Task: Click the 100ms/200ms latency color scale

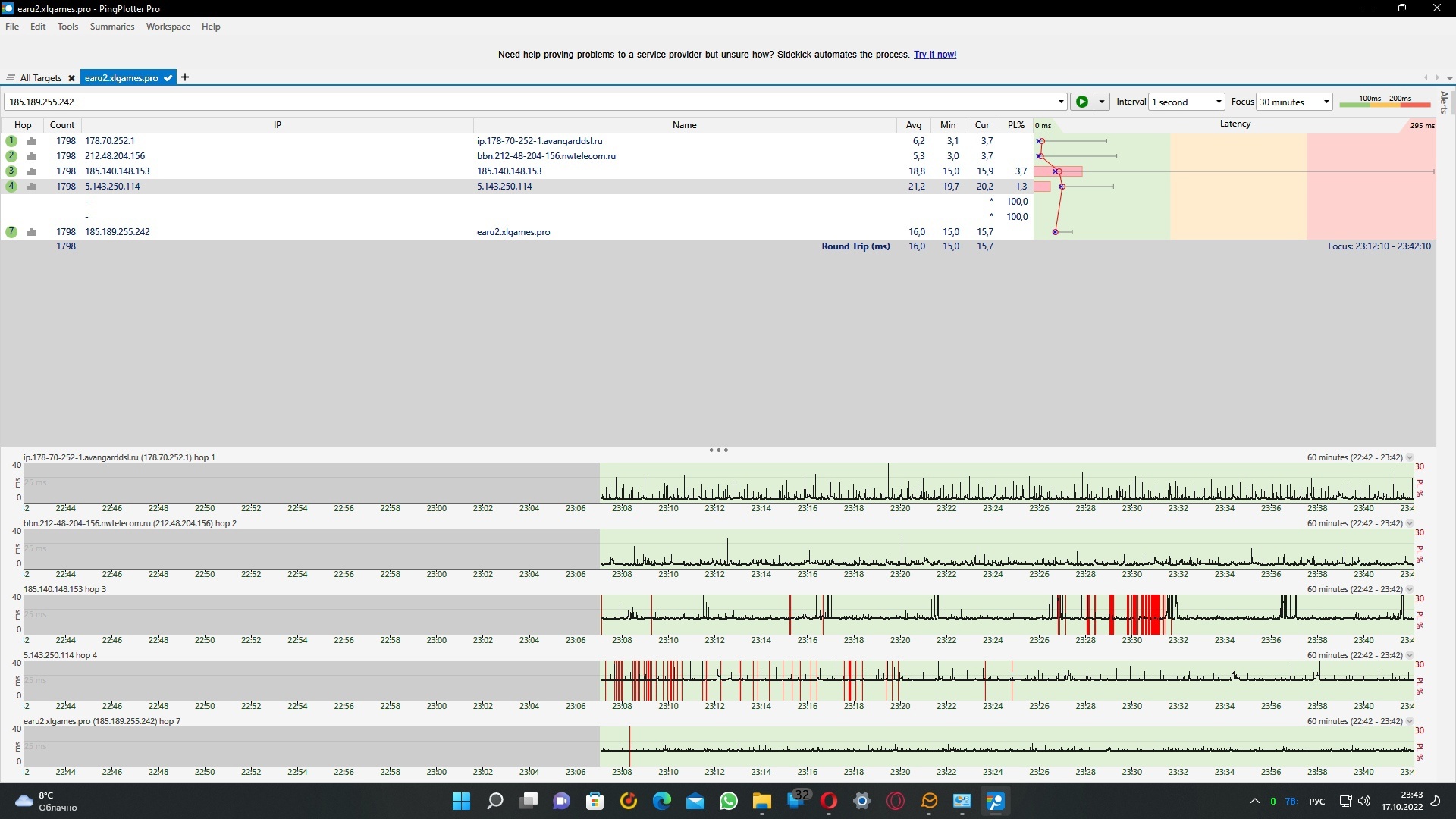Action: pyautogui.click(x=1385, y=101)
